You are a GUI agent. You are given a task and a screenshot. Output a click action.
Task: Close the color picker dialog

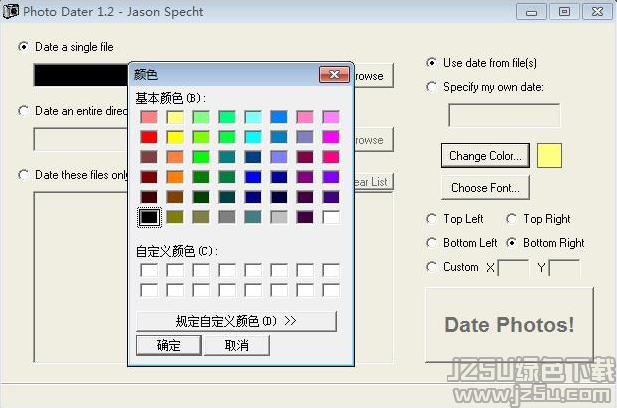(x=333, y=75)
